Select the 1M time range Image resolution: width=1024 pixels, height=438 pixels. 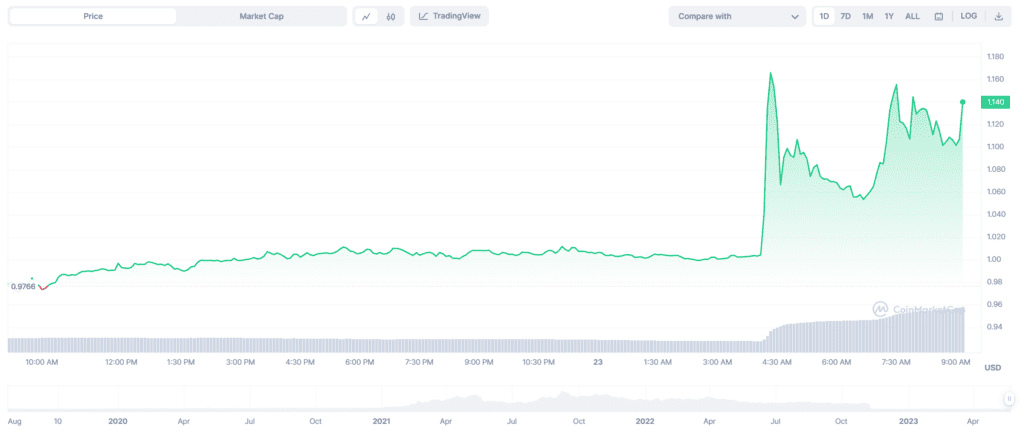[x=867, y=16]
